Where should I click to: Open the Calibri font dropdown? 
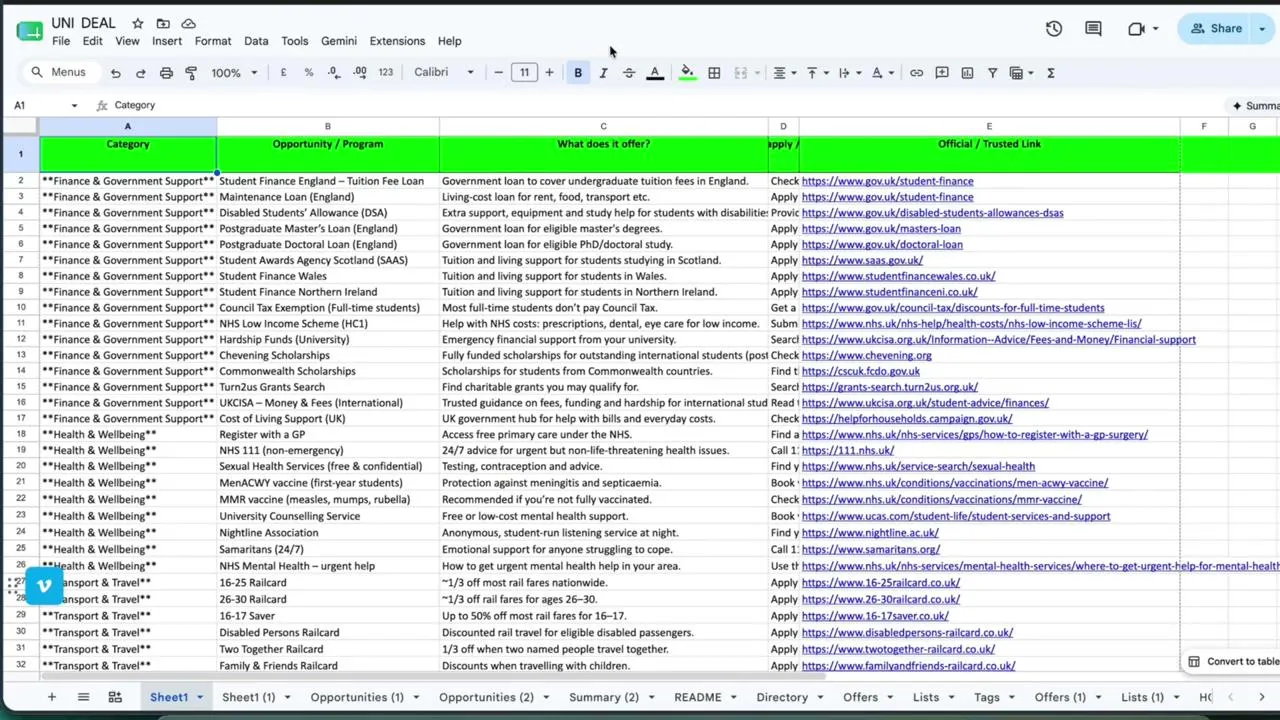point(444,73)
